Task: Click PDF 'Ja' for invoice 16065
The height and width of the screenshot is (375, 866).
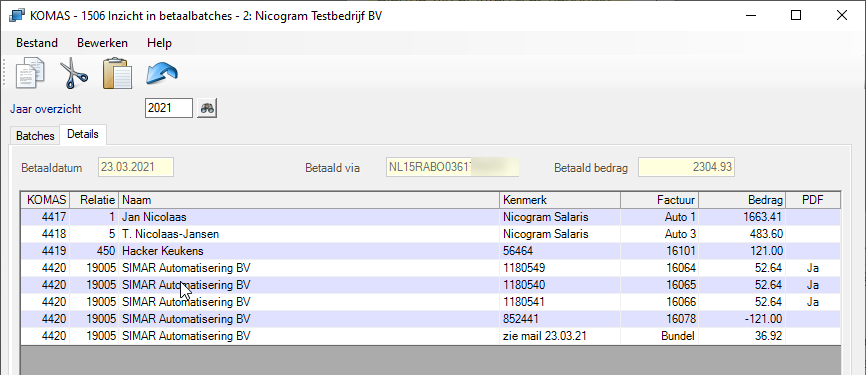Action: pyautogui.click(x=812, y=286)
